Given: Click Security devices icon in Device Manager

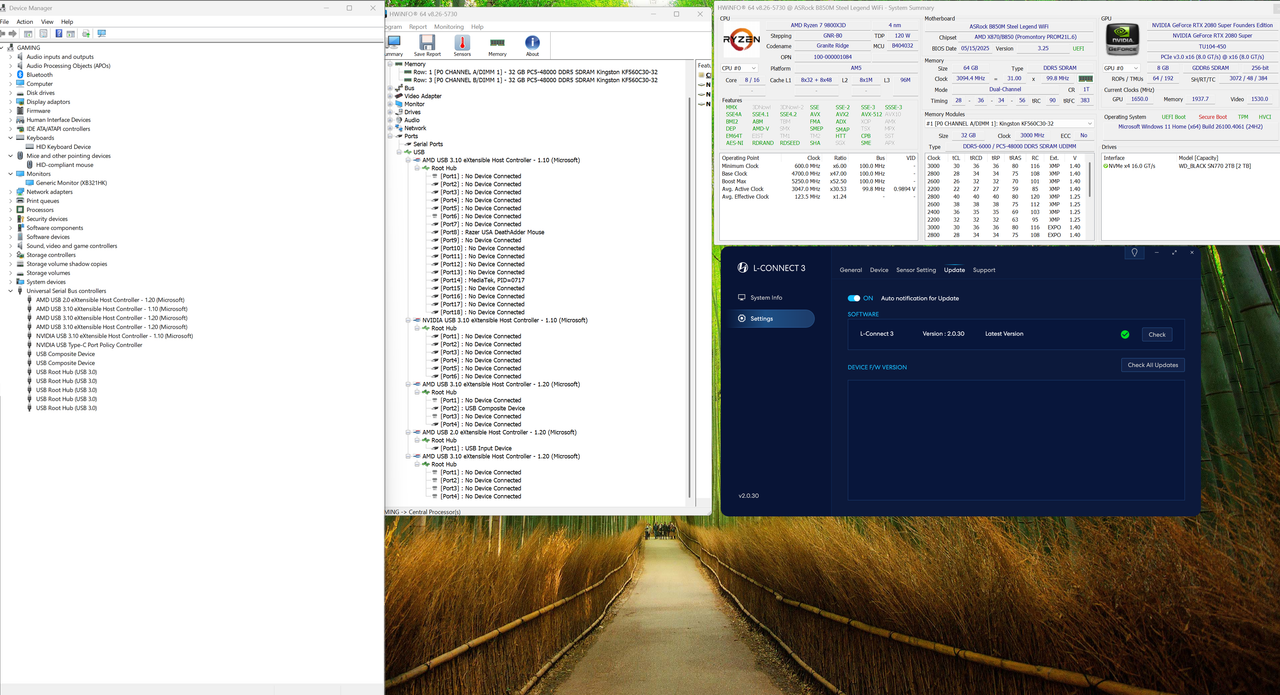Looking at the screenshot, I should (x=21, y=219).
